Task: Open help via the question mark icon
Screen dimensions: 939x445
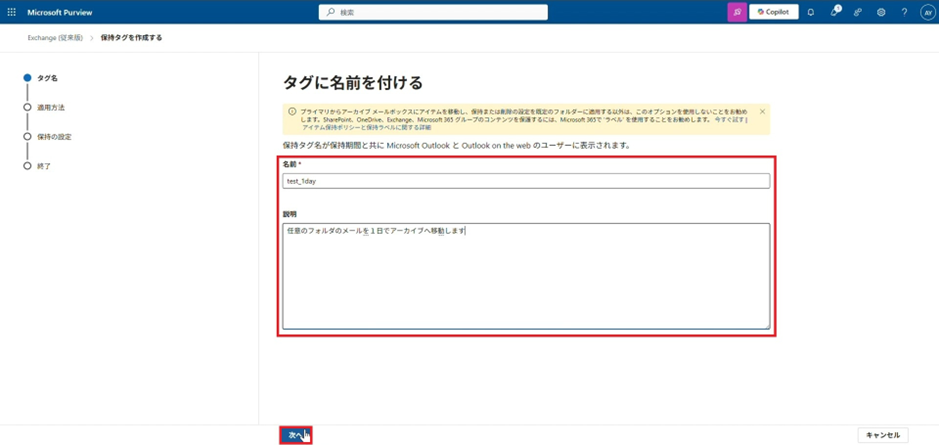Action: point(904,12)
